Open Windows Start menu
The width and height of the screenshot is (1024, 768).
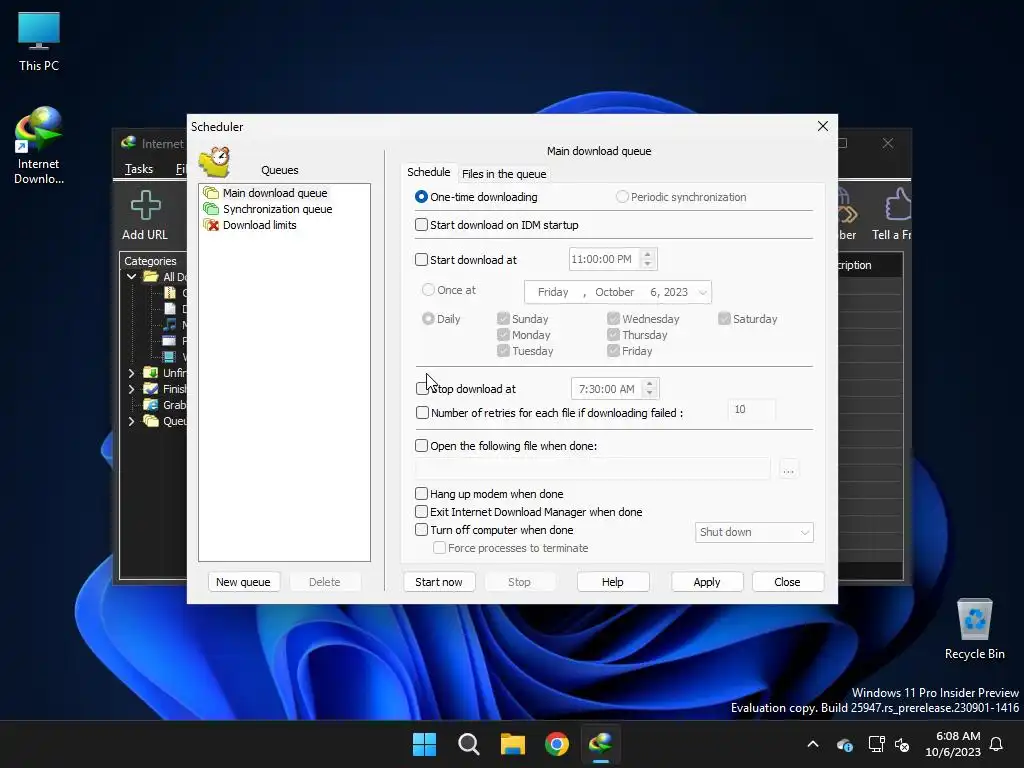click(424, 744)
